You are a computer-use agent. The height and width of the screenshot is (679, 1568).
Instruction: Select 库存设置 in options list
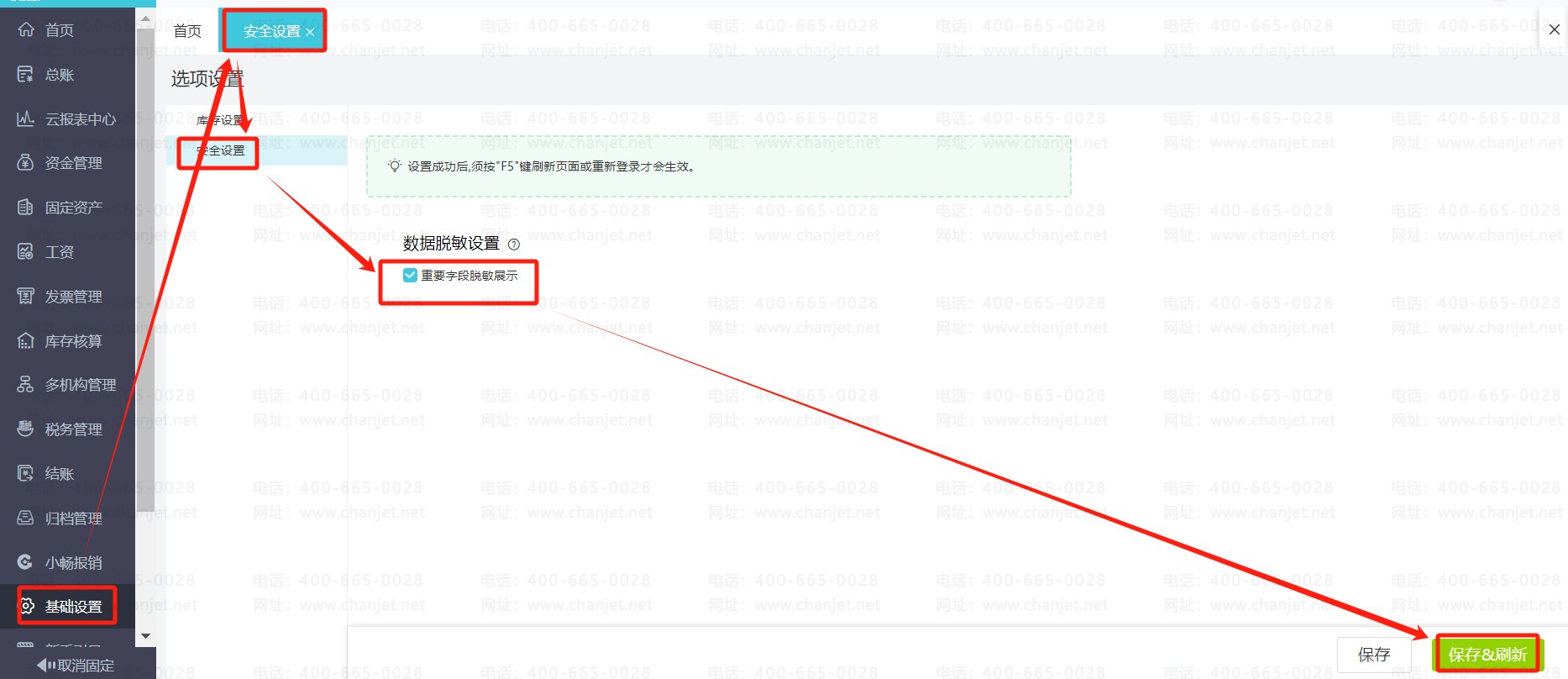pyautogui.click(x=220, y=120)
